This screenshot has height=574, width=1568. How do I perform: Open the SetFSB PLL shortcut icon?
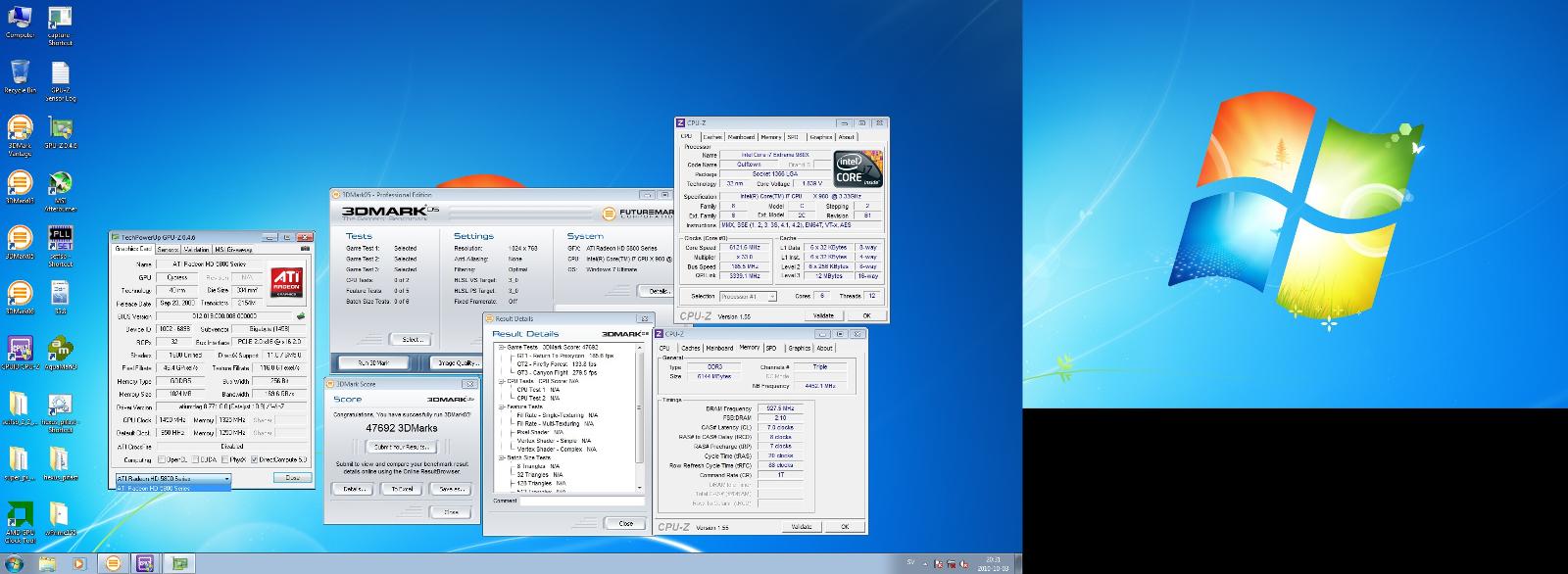coord(60,247)
